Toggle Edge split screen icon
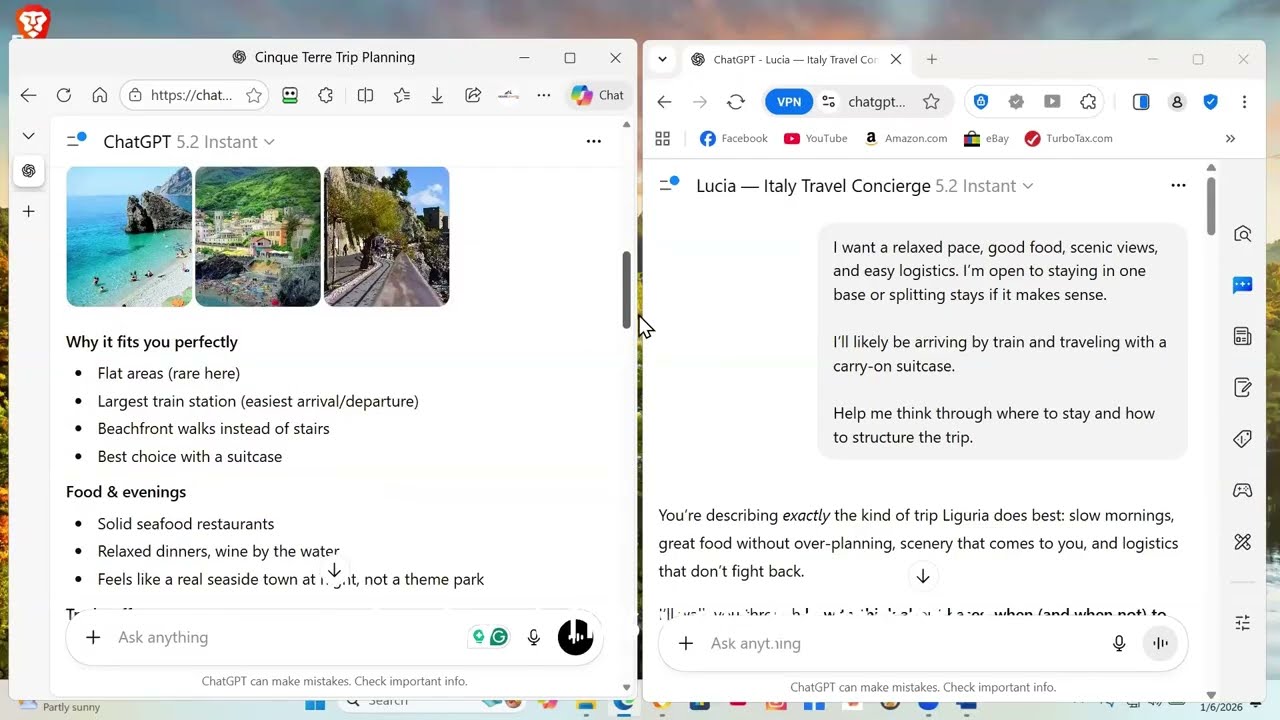 pyautogui.click(x=365, y=95)
